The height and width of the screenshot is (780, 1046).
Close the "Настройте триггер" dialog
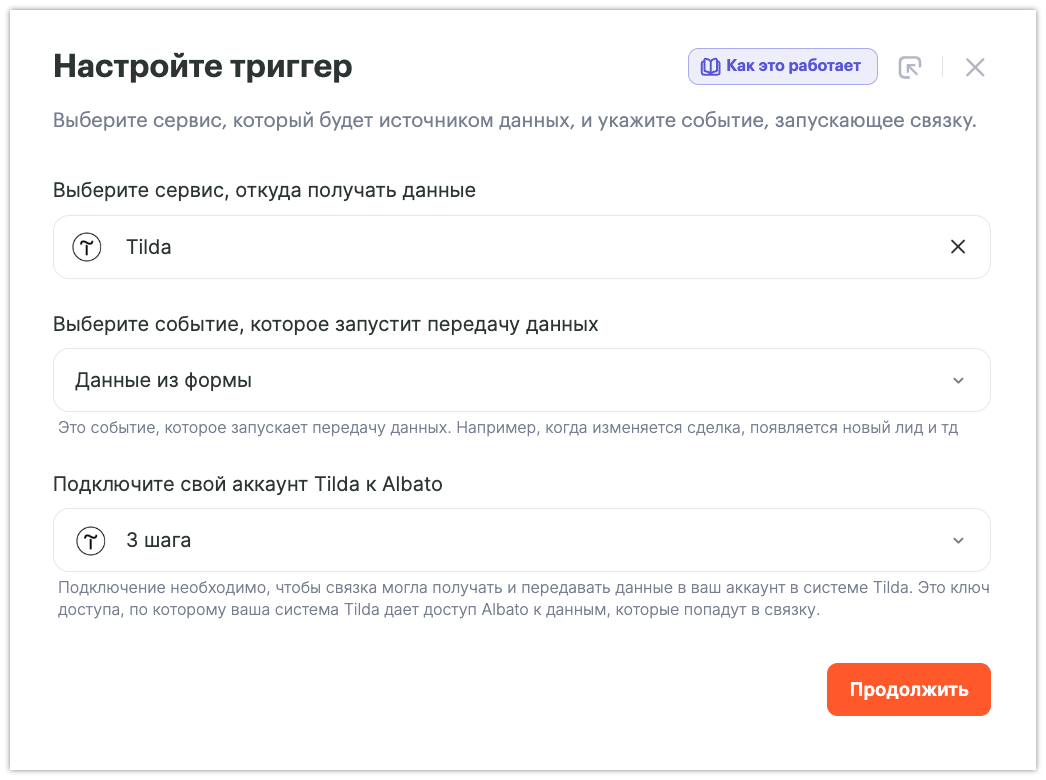(975, 67)
